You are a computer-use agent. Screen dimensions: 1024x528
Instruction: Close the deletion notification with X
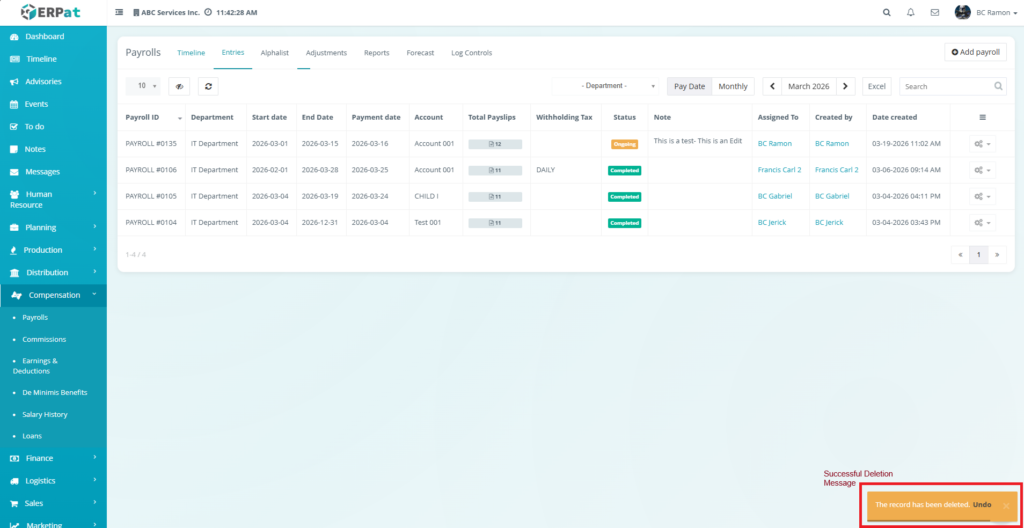1006,505
